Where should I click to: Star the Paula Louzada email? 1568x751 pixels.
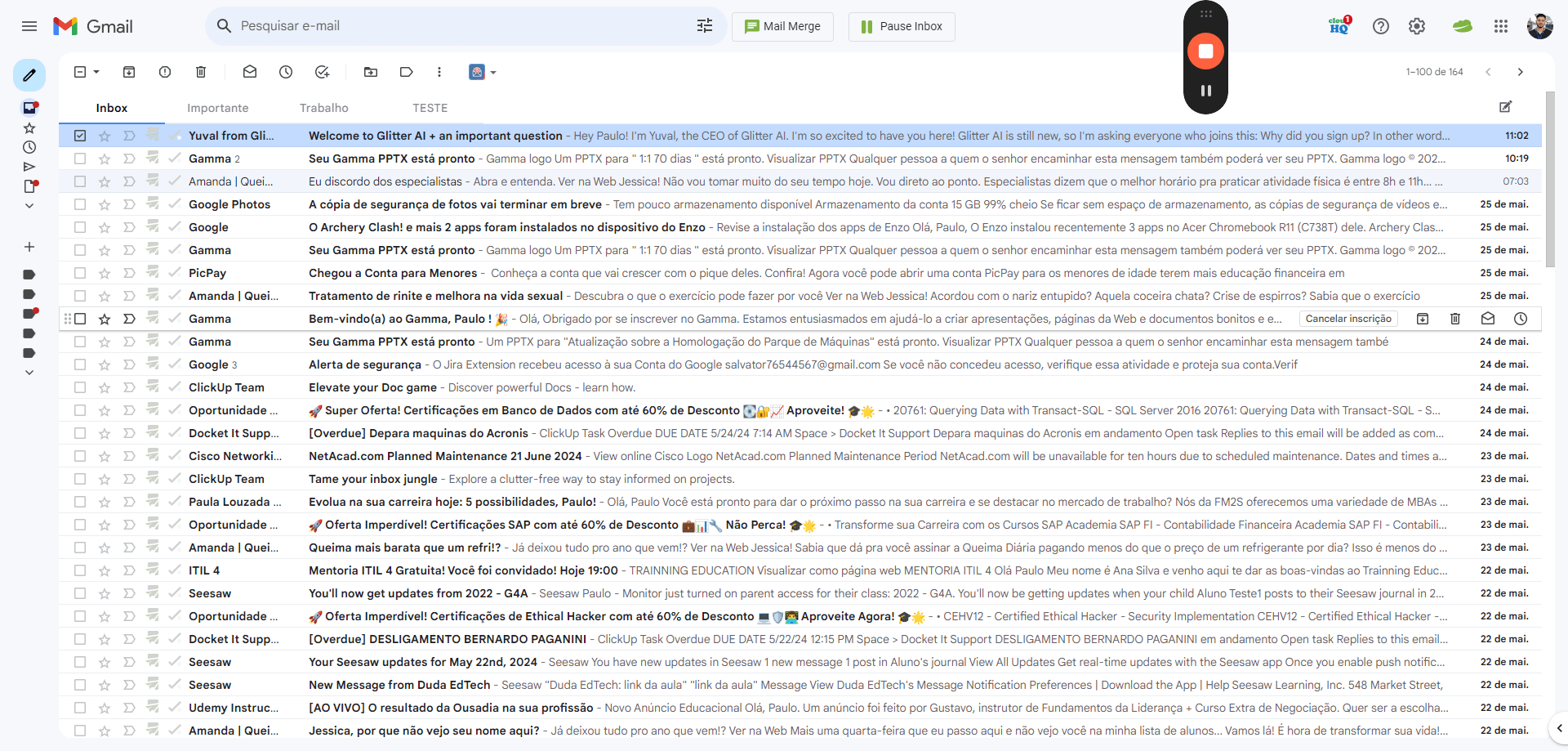(105, 502)
